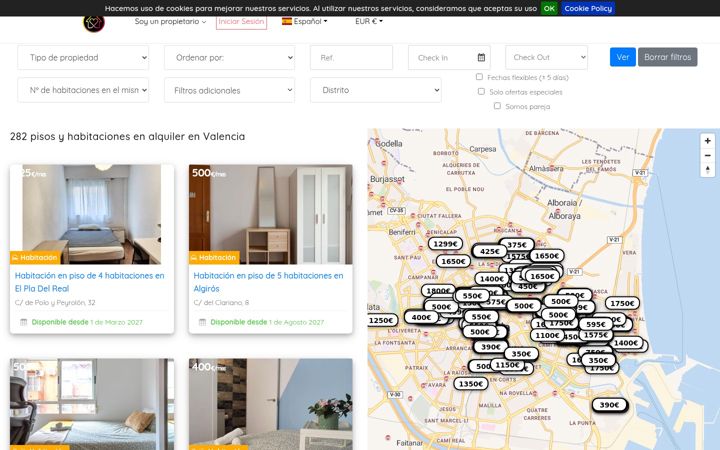
Task: Click the Check in date field
Action: coord(449,57)
